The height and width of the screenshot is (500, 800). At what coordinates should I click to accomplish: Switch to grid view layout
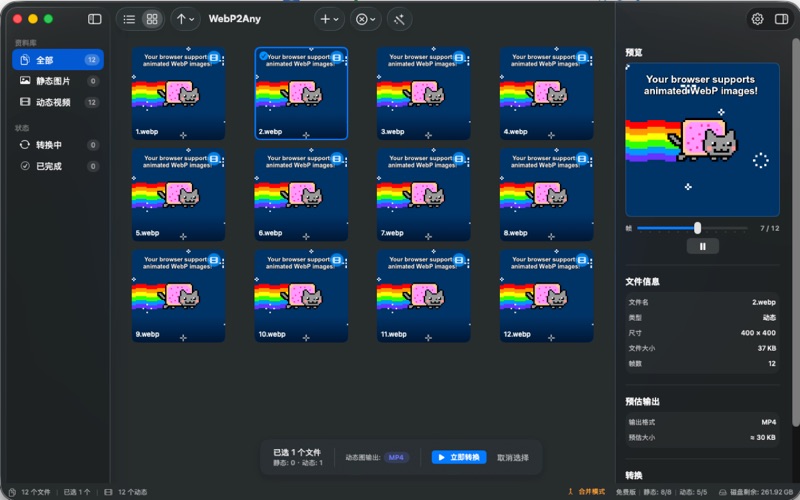[152, 19]
